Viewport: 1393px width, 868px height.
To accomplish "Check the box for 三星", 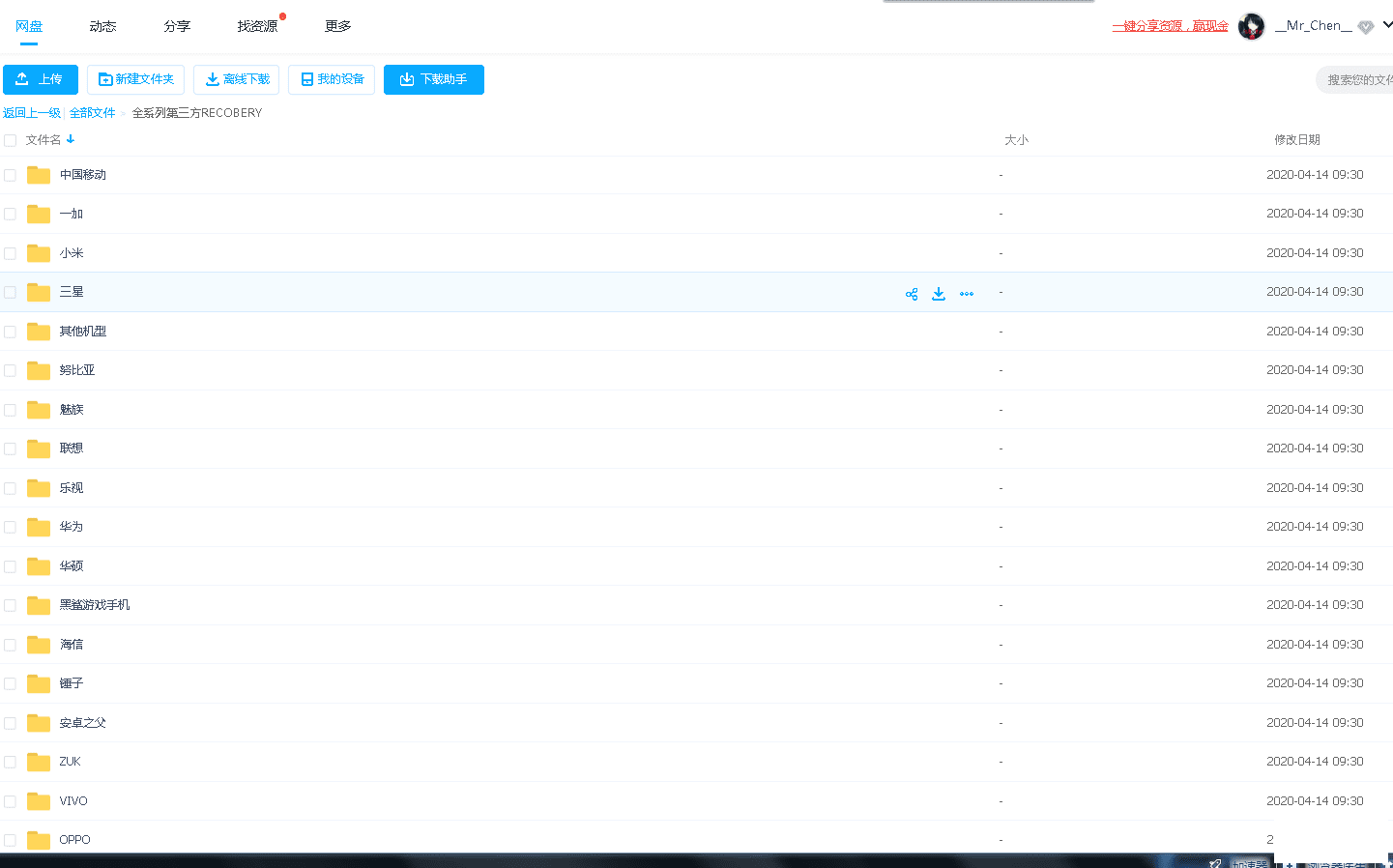I will 11,292.
